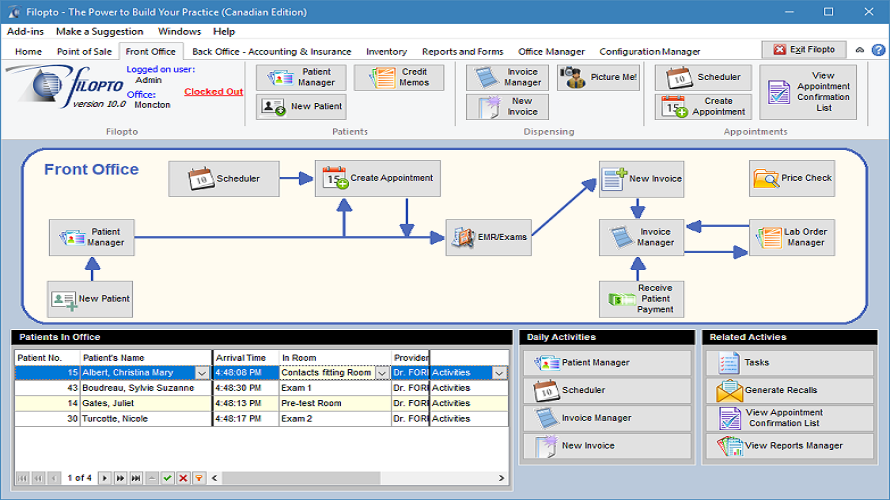Click the horizontal scrollbar right arrow
Viewport: 890px width, 500px height.
pyautogui.click(x=501, y=478)
